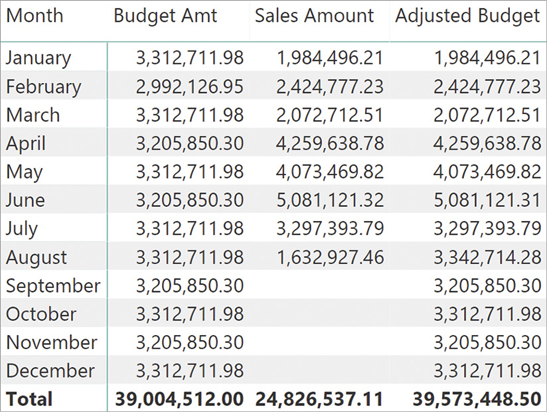Click the March row label
Screen dimensions: 547x412
[33, 115]
